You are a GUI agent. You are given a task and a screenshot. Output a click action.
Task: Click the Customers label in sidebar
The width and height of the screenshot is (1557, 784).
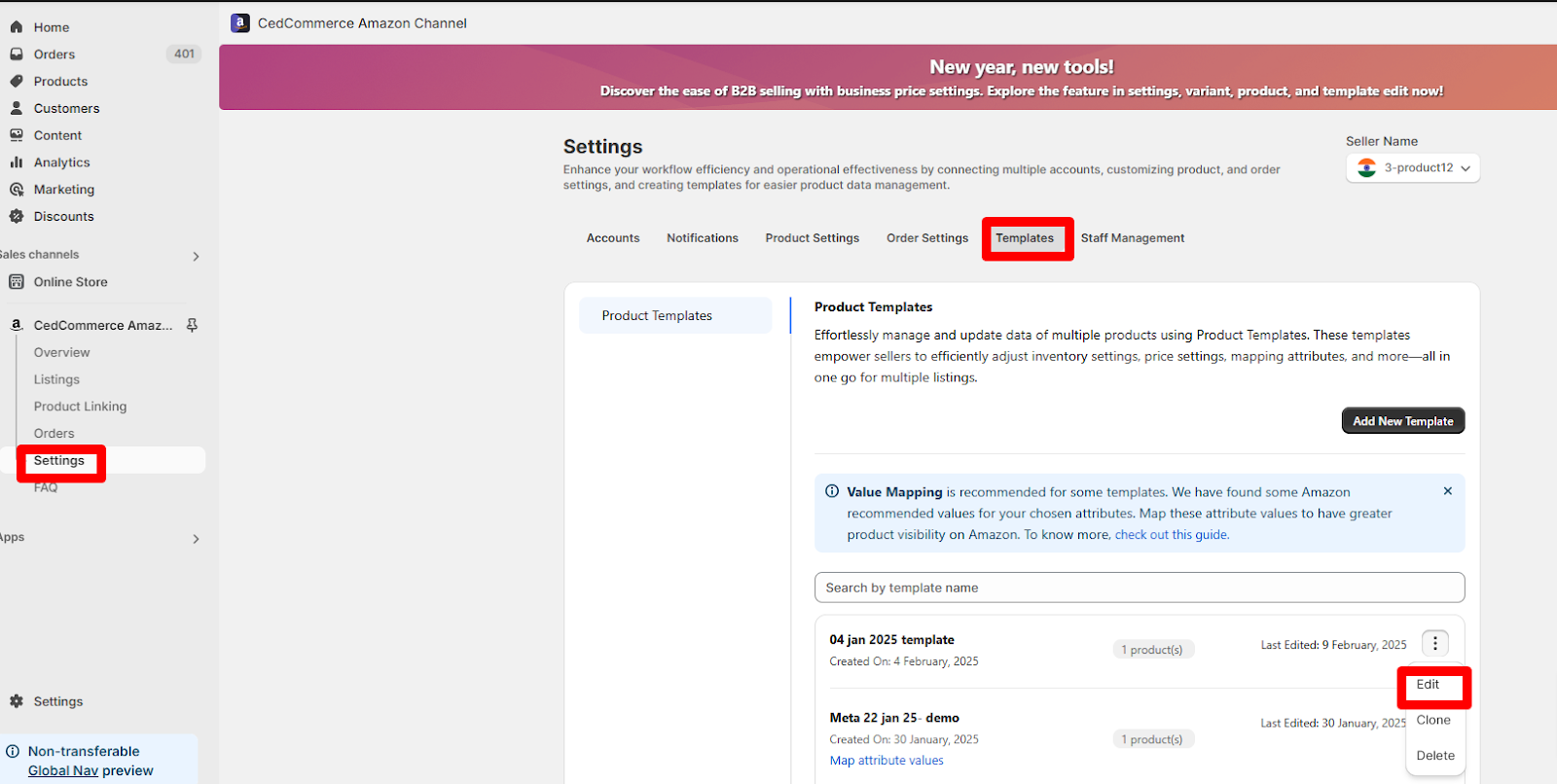(x=66, y=108)
